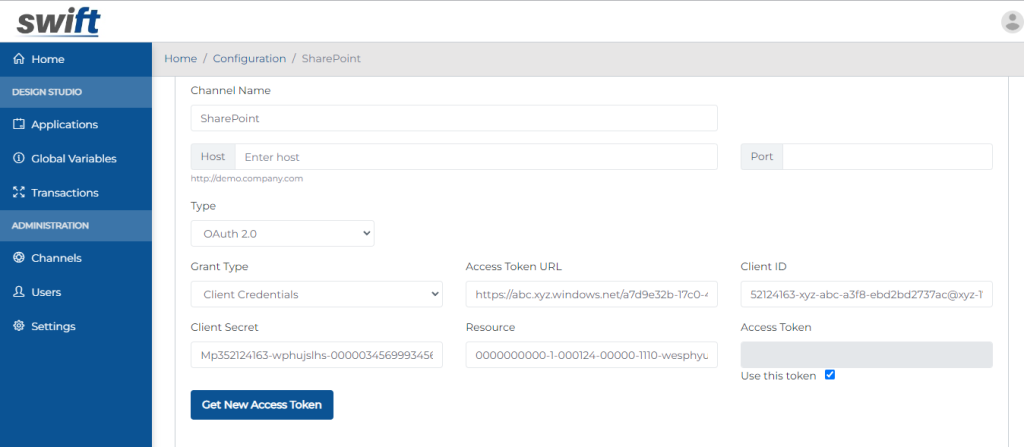Focus the Port input field
1024x447 pixels.
pos(887,157)
